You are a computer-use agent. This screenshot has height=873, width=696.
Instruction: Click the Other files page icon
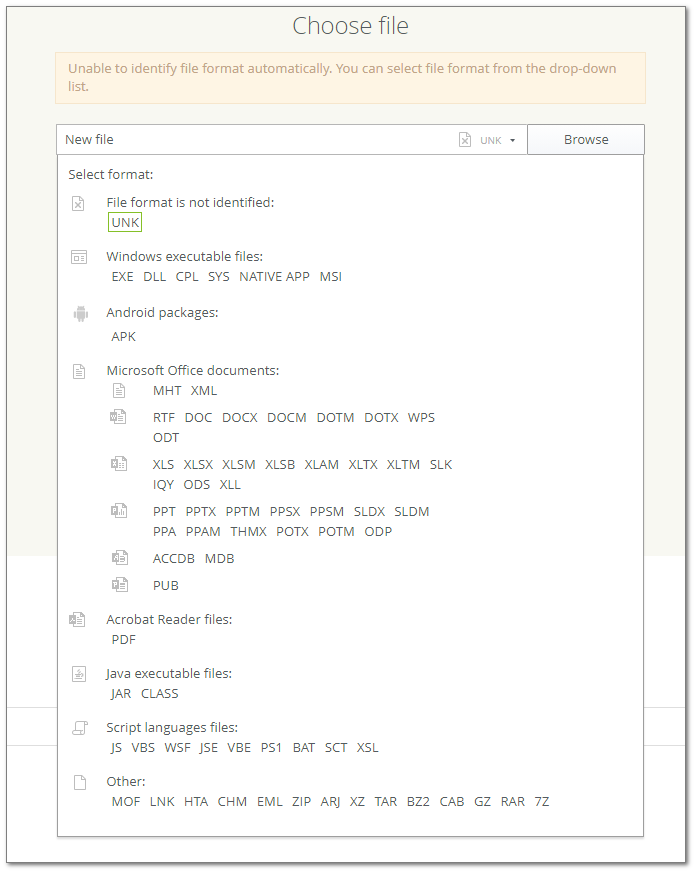click(80, 782)
